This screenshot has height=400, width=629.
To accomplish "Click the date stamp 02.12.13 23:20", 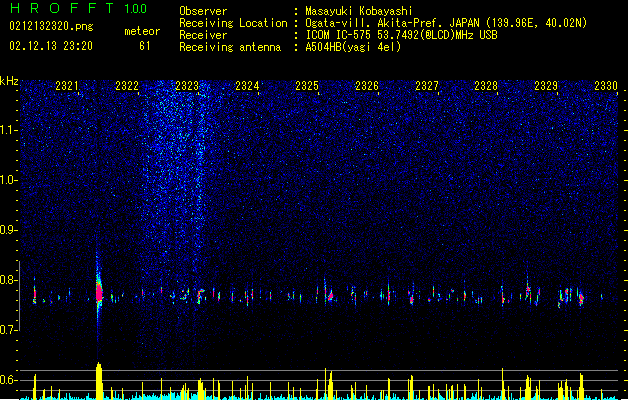I will [51, 46].
